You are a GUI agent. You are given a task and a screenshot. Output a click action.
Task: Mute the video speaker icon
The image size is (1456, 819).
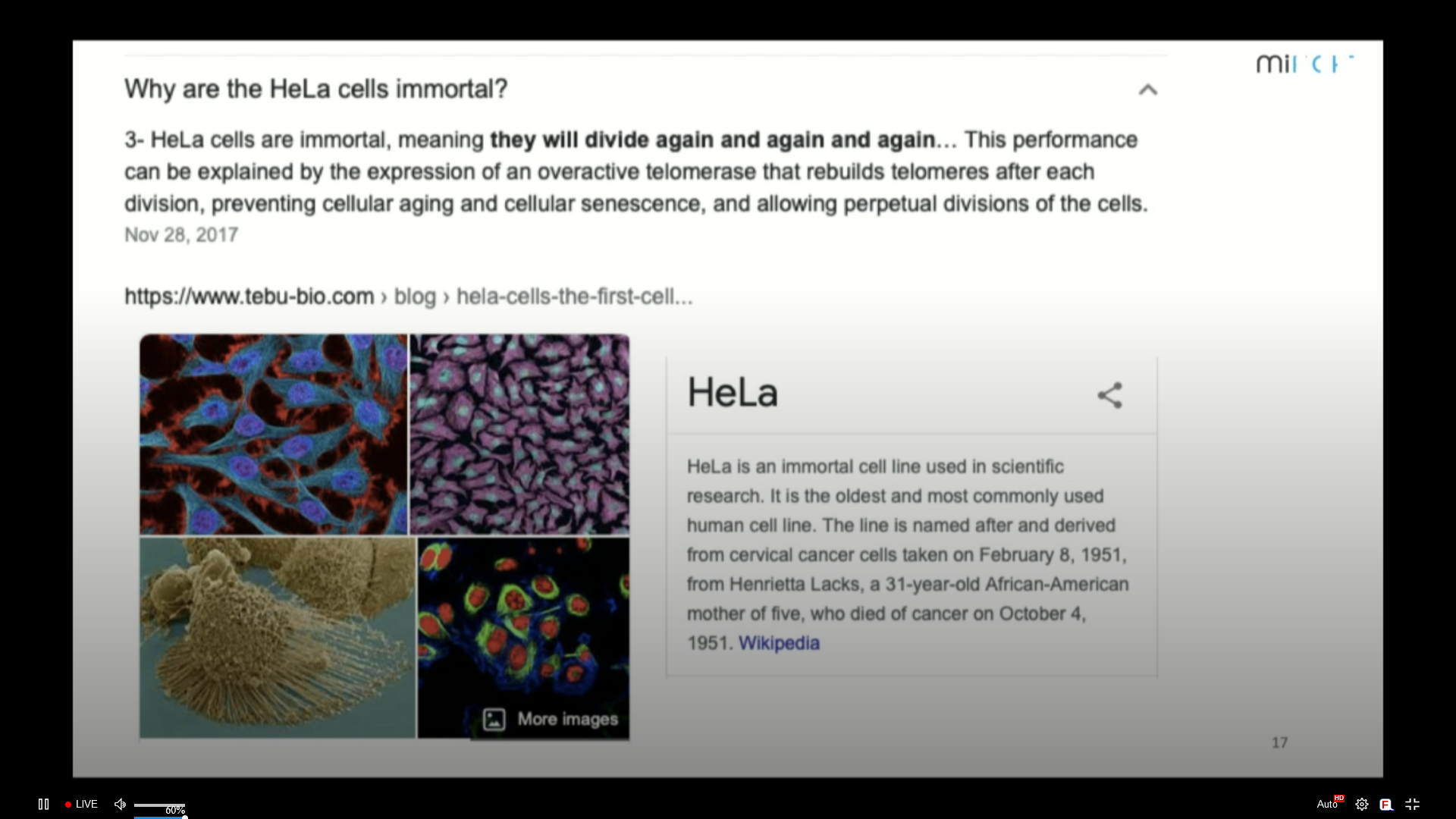tap(120, 804)
